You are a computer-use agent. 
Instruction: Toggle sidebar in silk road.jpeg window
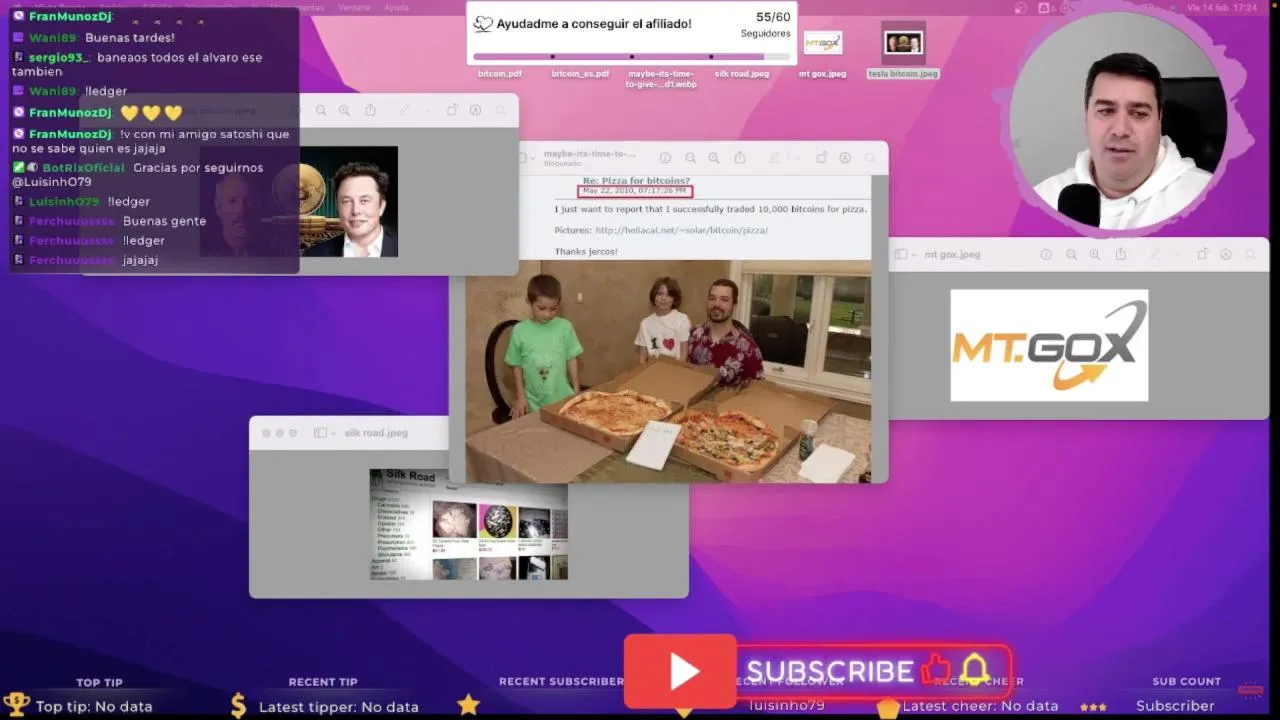320,433
